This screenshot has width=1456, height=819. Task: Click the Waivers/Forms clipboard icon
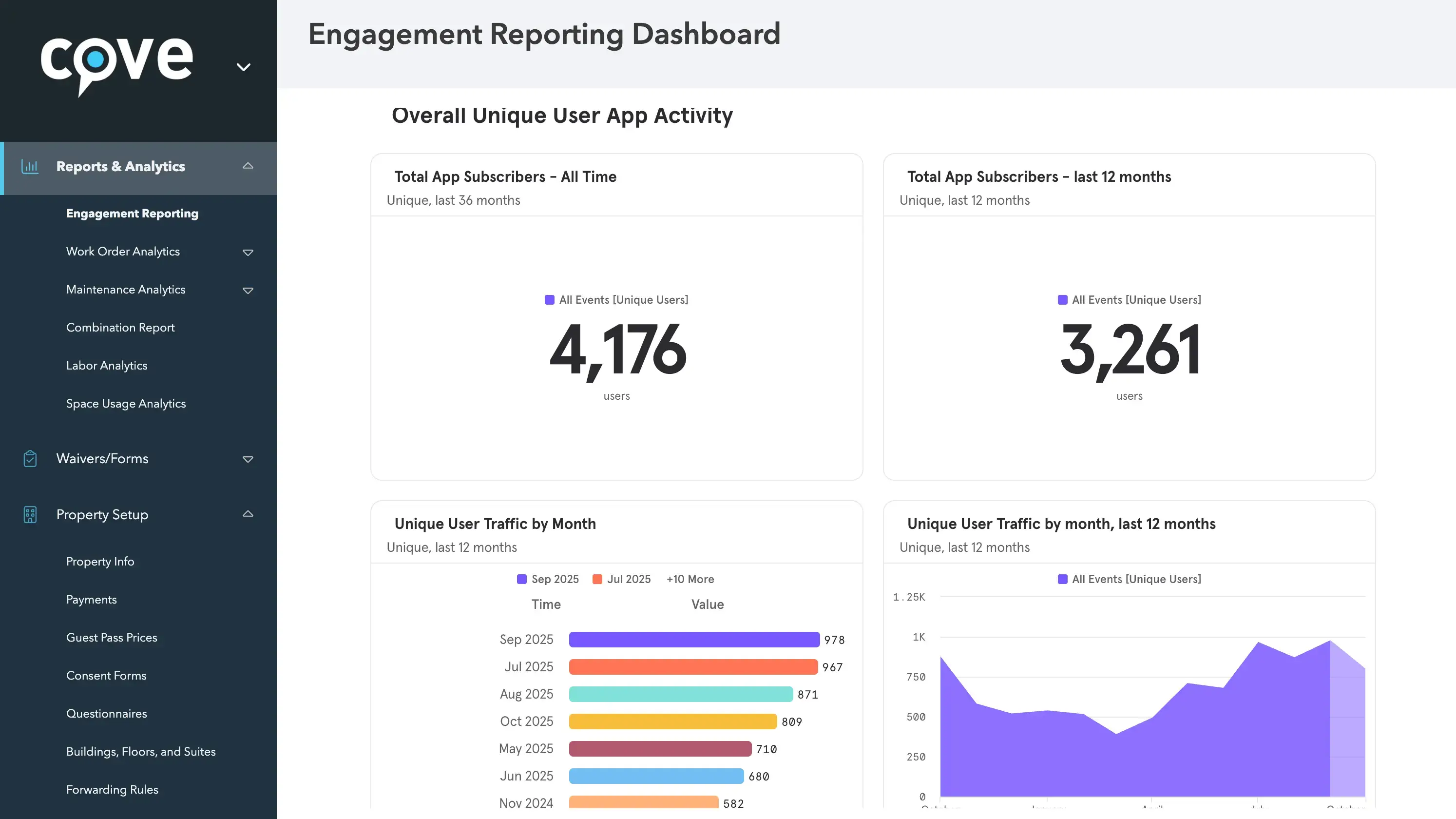click(31, 459)
